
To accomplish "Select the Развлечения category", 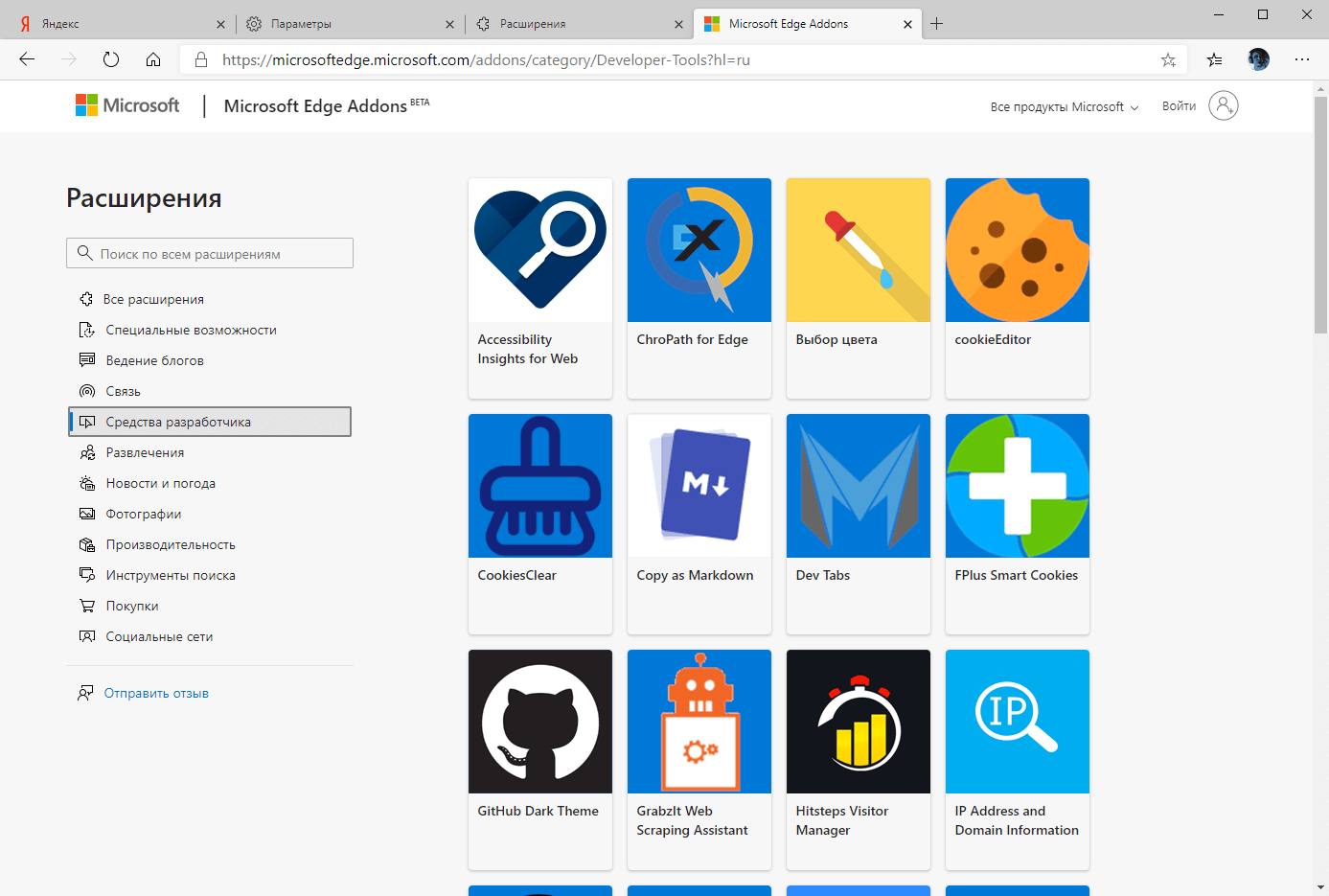I will pyautogui.click(x=210, y=452).
